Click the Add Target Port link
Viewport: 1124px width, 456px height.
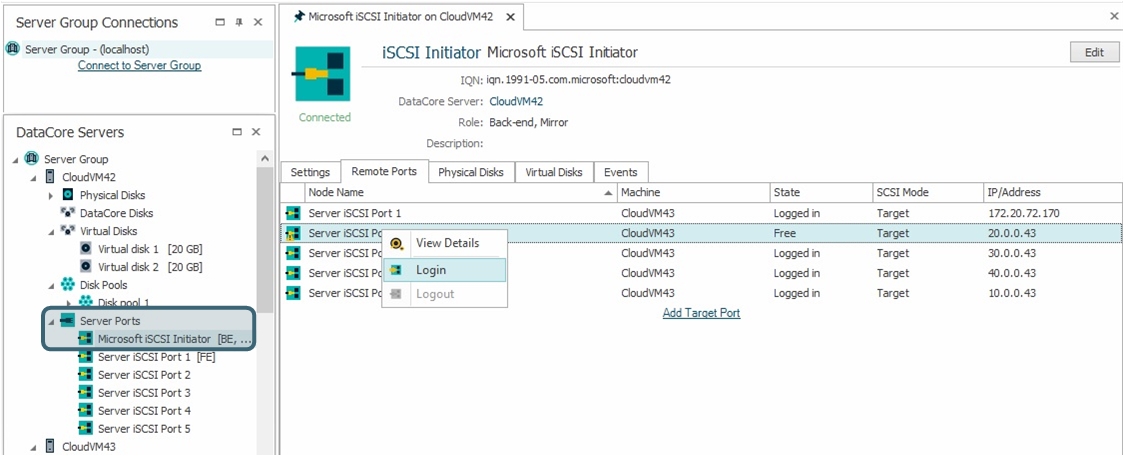pyautogui.click(x=701, y=313)
